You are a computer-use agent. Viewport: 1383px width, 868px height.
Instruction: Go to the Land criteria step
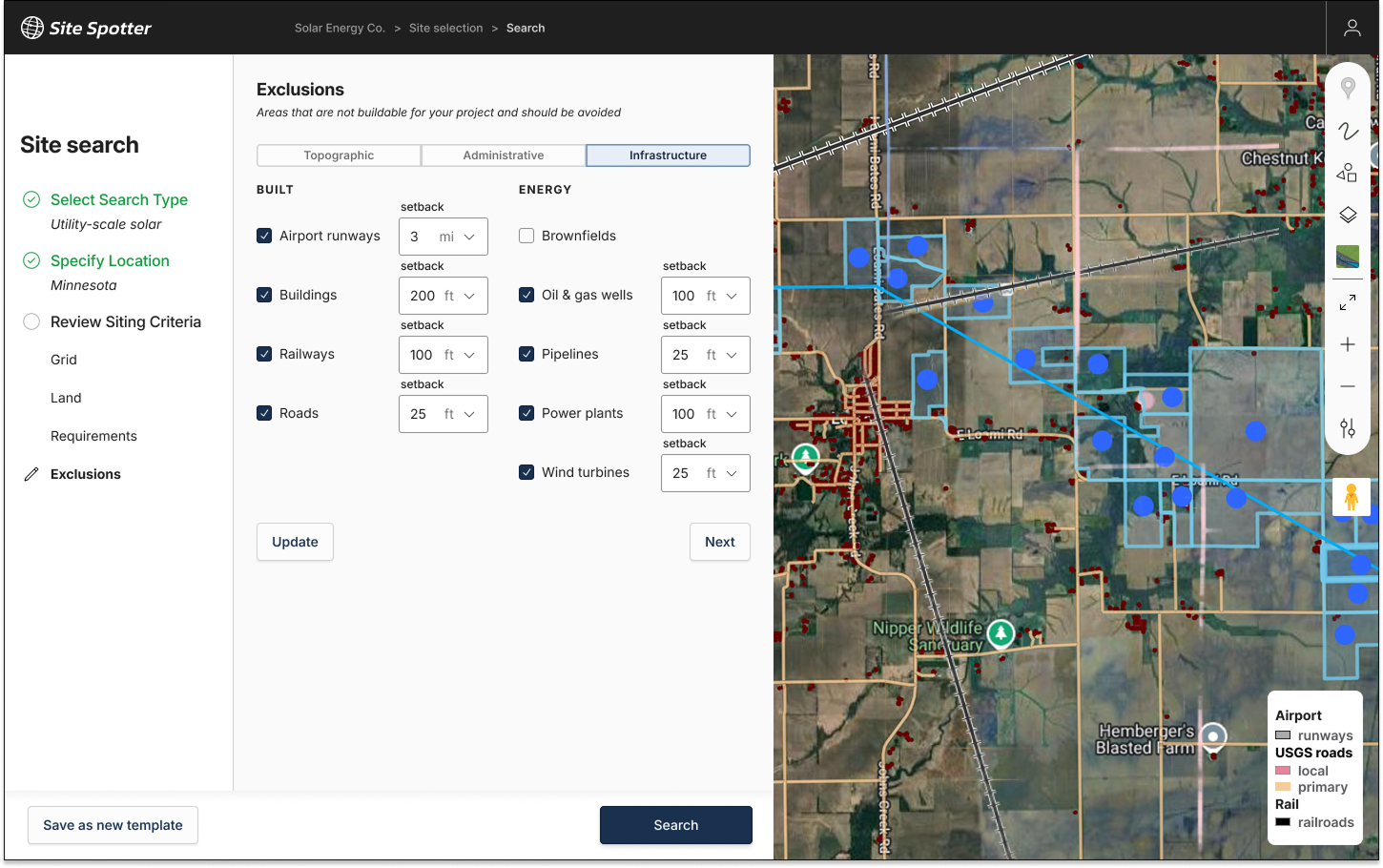(66, 398)
